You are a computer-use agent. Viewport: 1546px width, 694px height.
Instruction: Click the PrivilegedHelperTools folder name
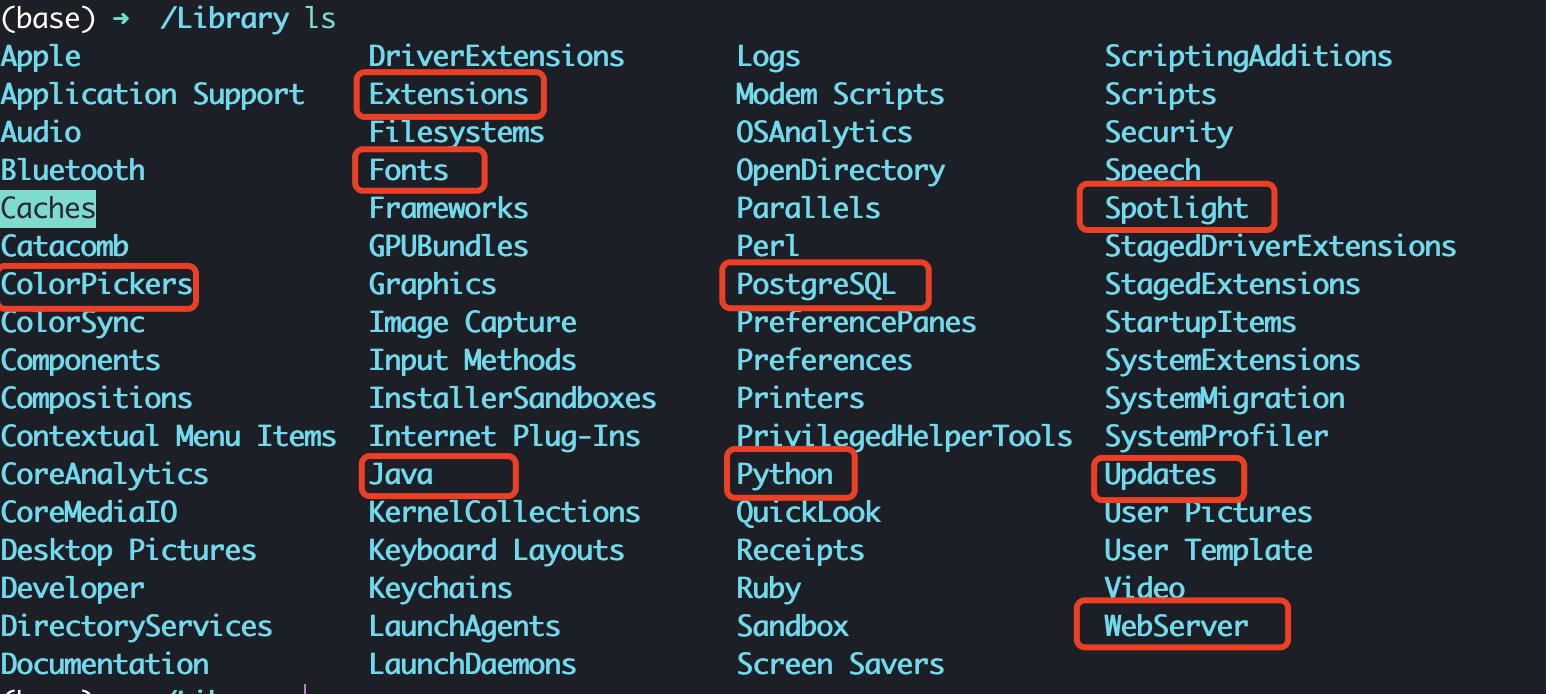point(904,437)
